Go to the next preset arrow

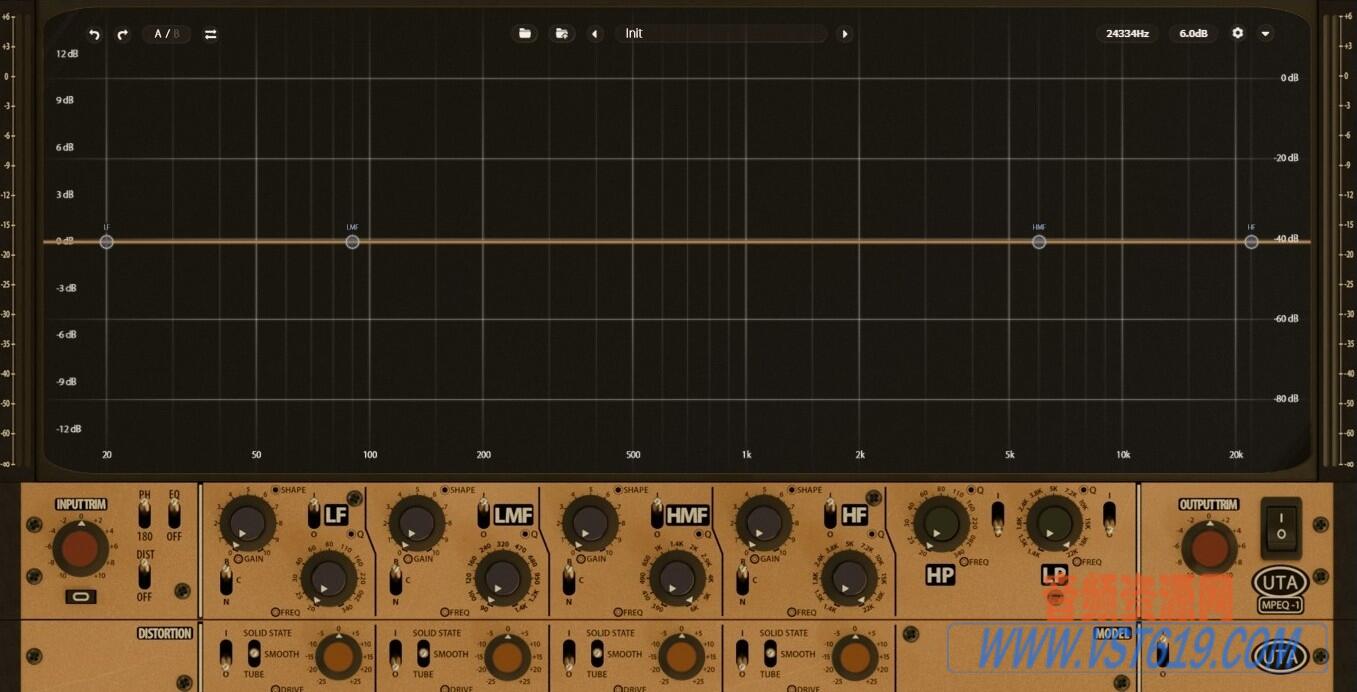coord(845,33)
